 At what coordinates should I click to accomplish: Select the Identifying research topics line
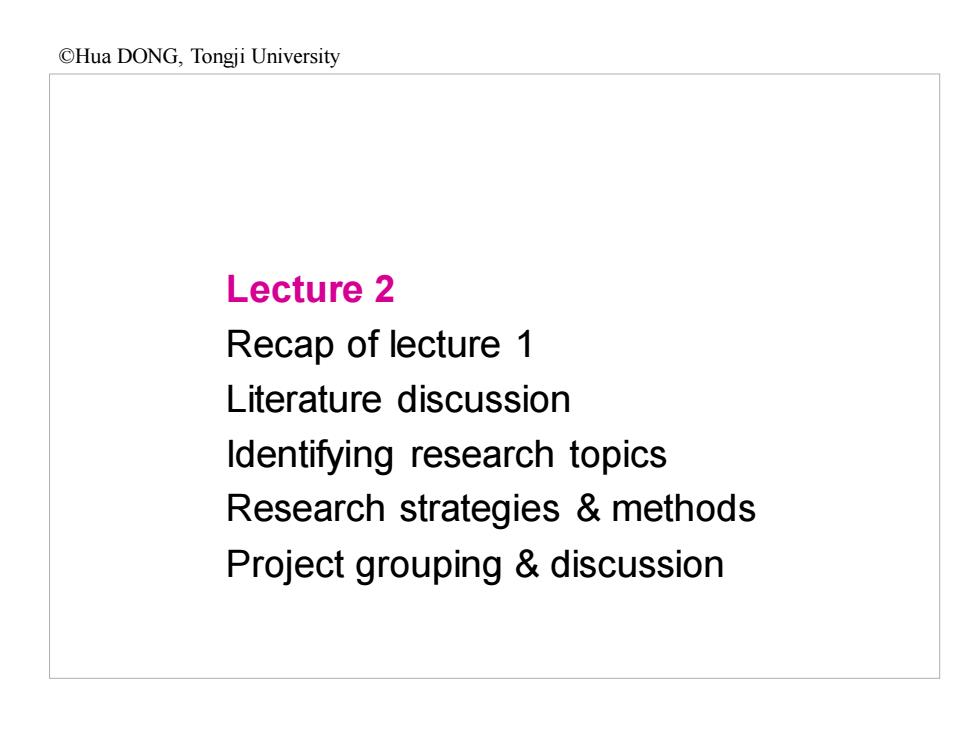click(446, 455)
